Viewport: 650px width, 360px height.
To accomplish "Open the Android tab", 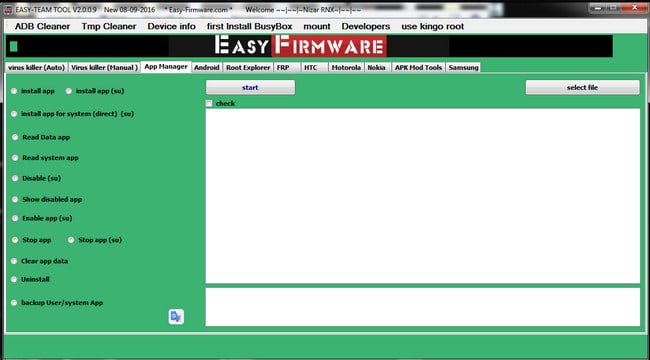I will click(206, 68).
